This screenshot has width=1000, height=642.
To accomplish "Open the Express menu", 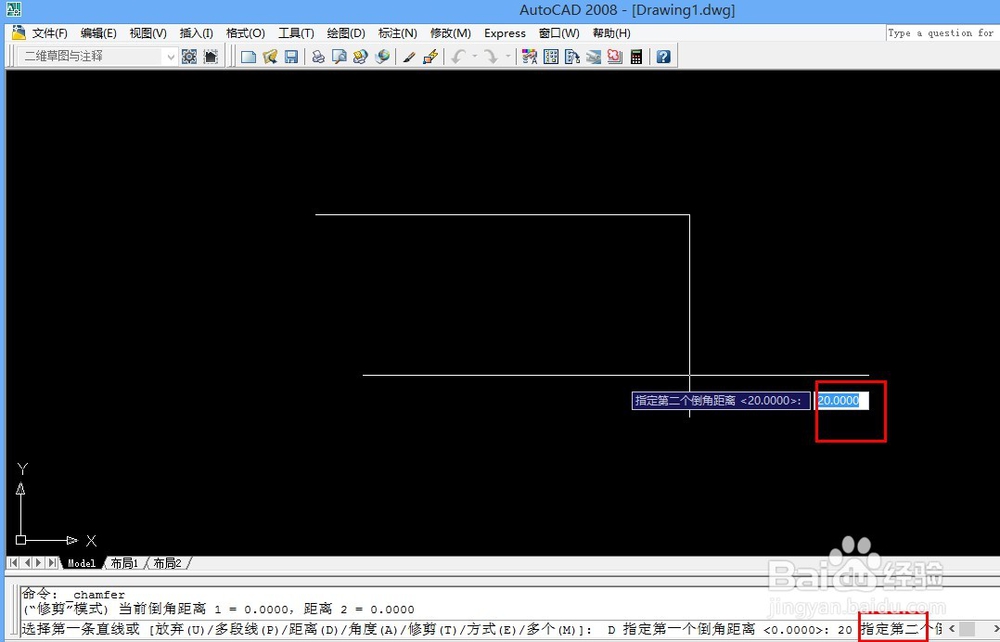I will (x=504, y=33).
